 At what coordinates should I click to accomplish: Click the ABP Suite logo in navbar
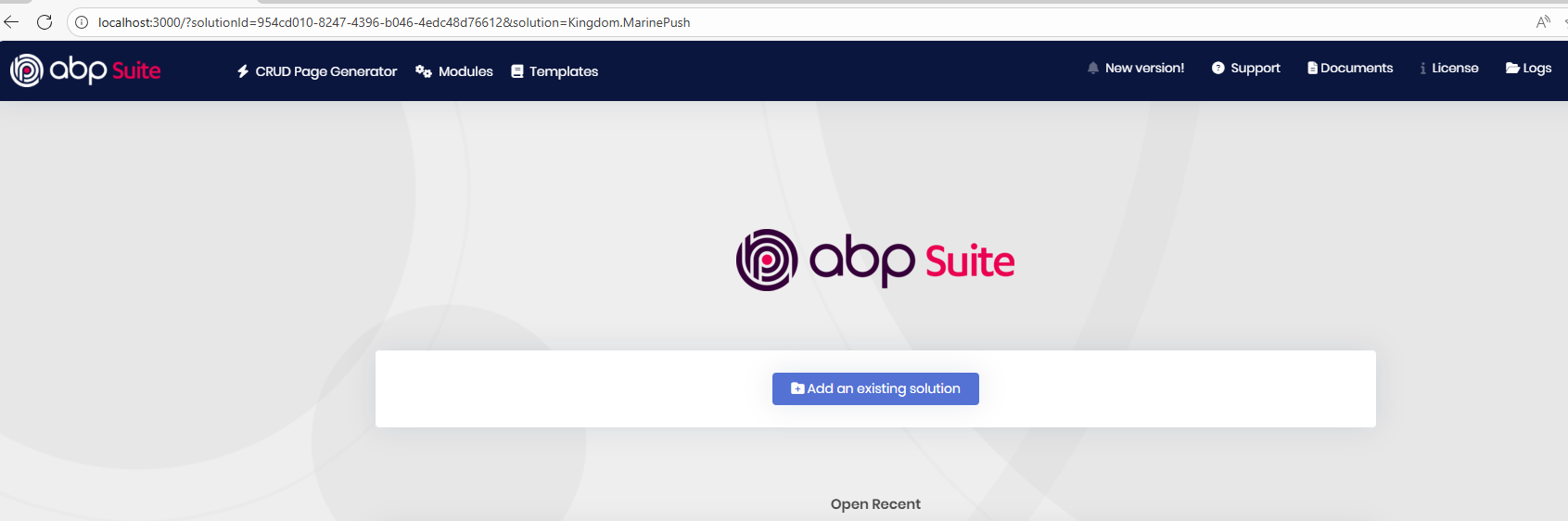[x=85, y=70]
